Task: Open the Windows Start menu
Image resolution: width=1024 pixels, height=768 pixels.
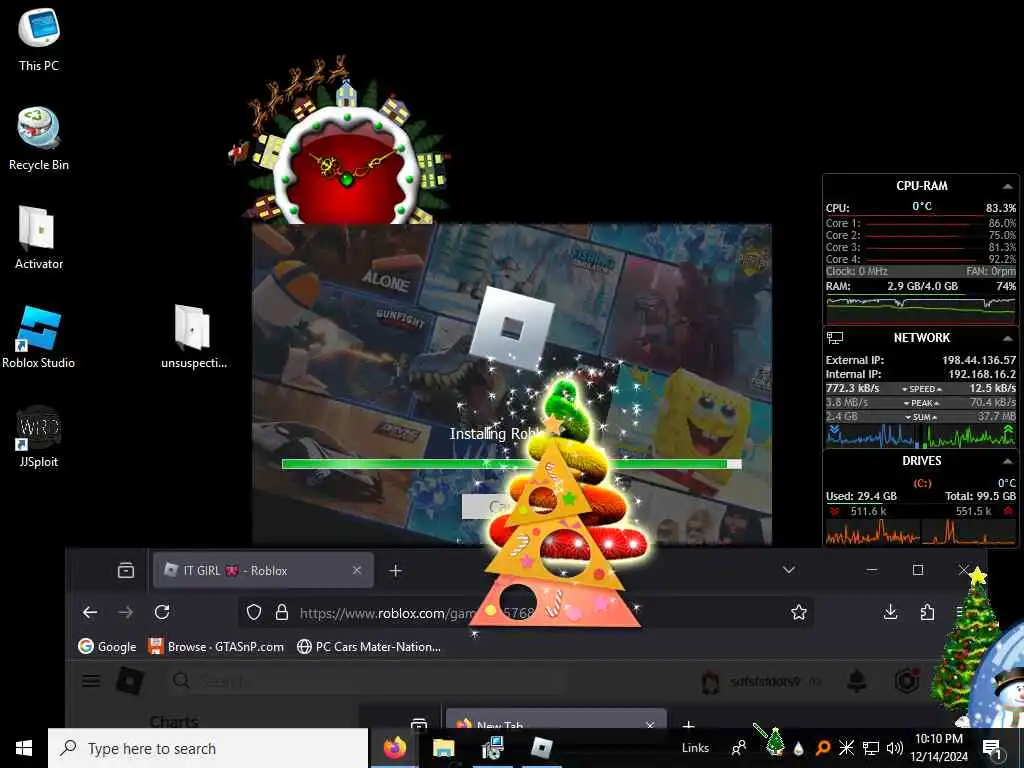Action: pos(24,748)
